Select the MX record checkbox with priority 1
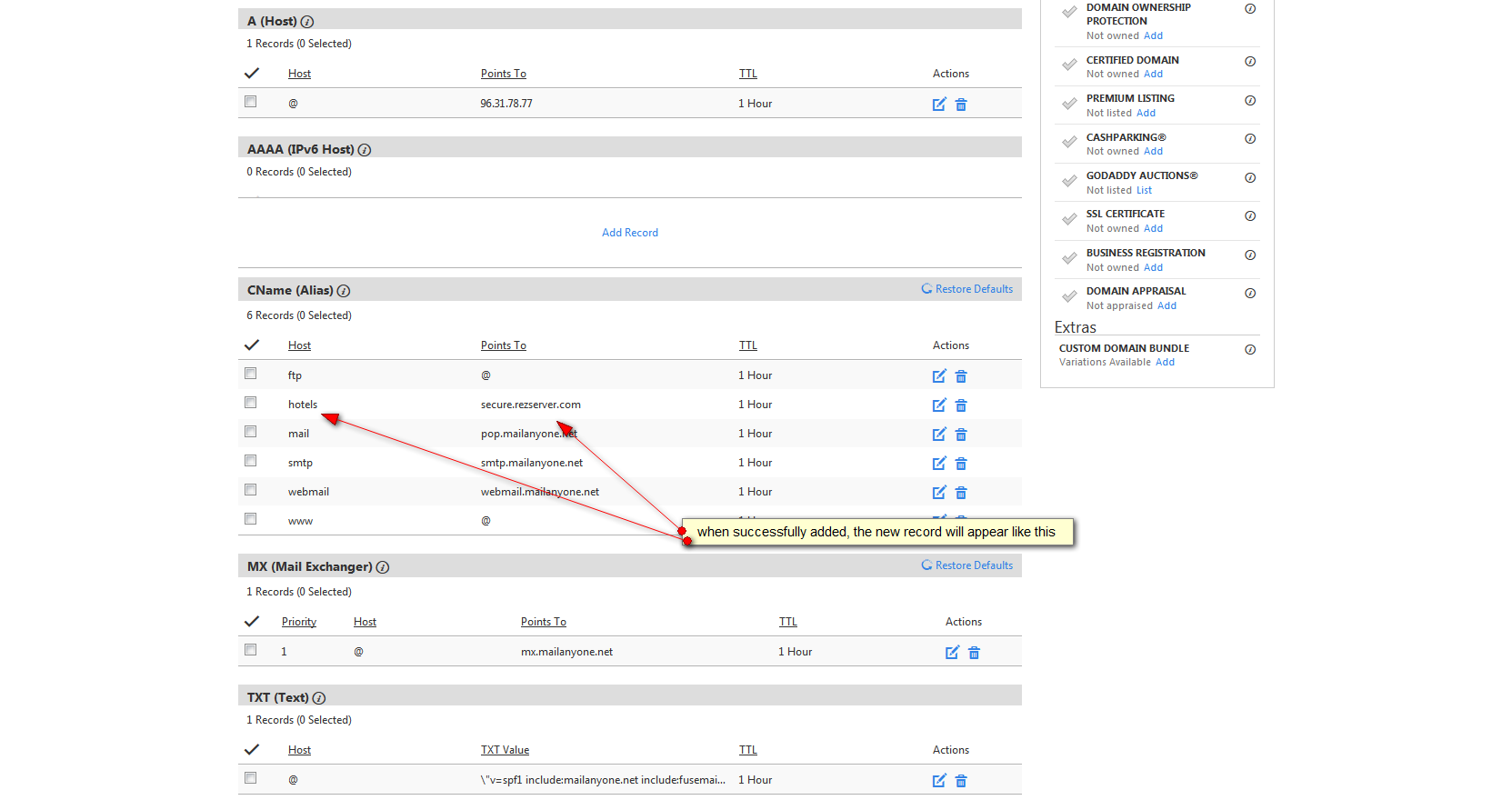Screen dimensions: 1512x810 (251, 650)
